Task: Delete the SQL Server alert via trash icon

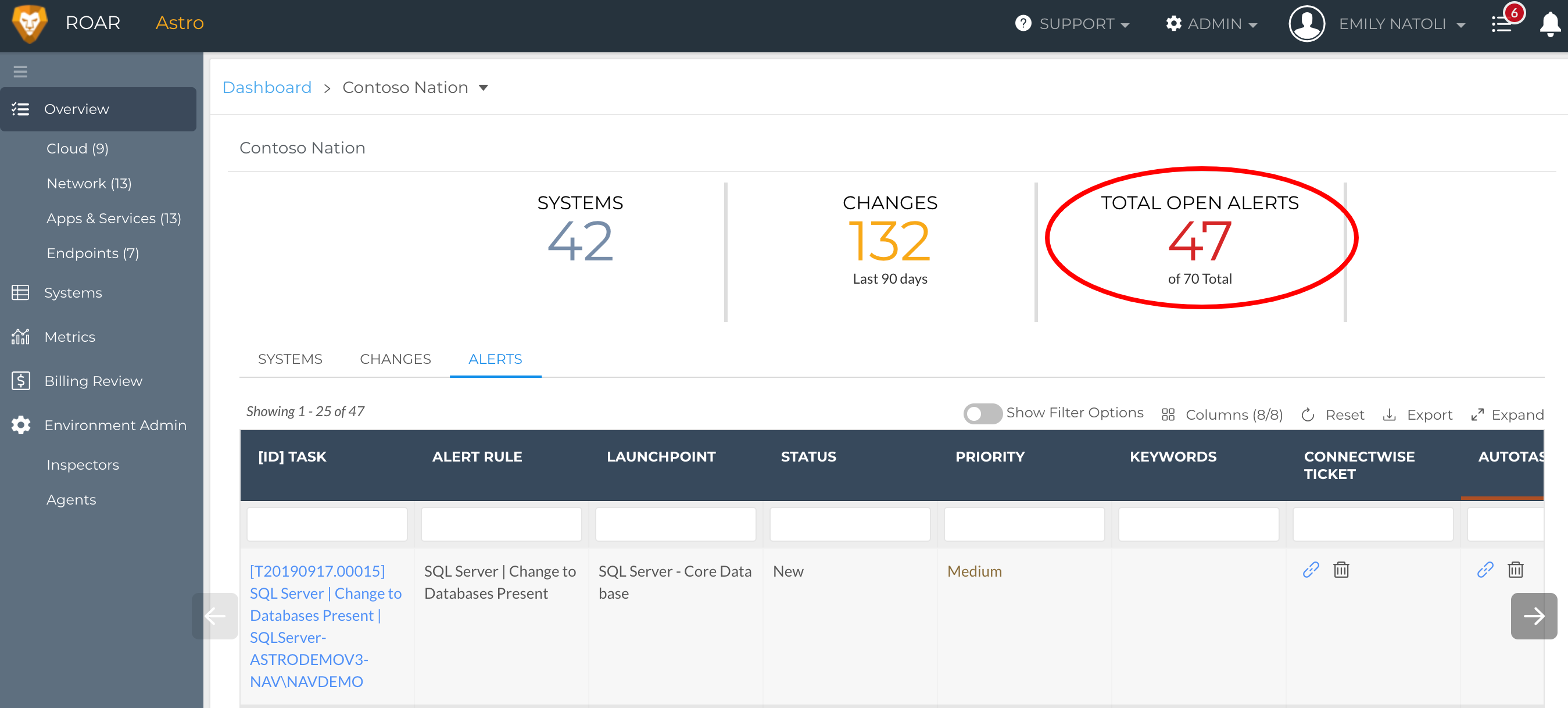Action: [x=1343, y=570]
